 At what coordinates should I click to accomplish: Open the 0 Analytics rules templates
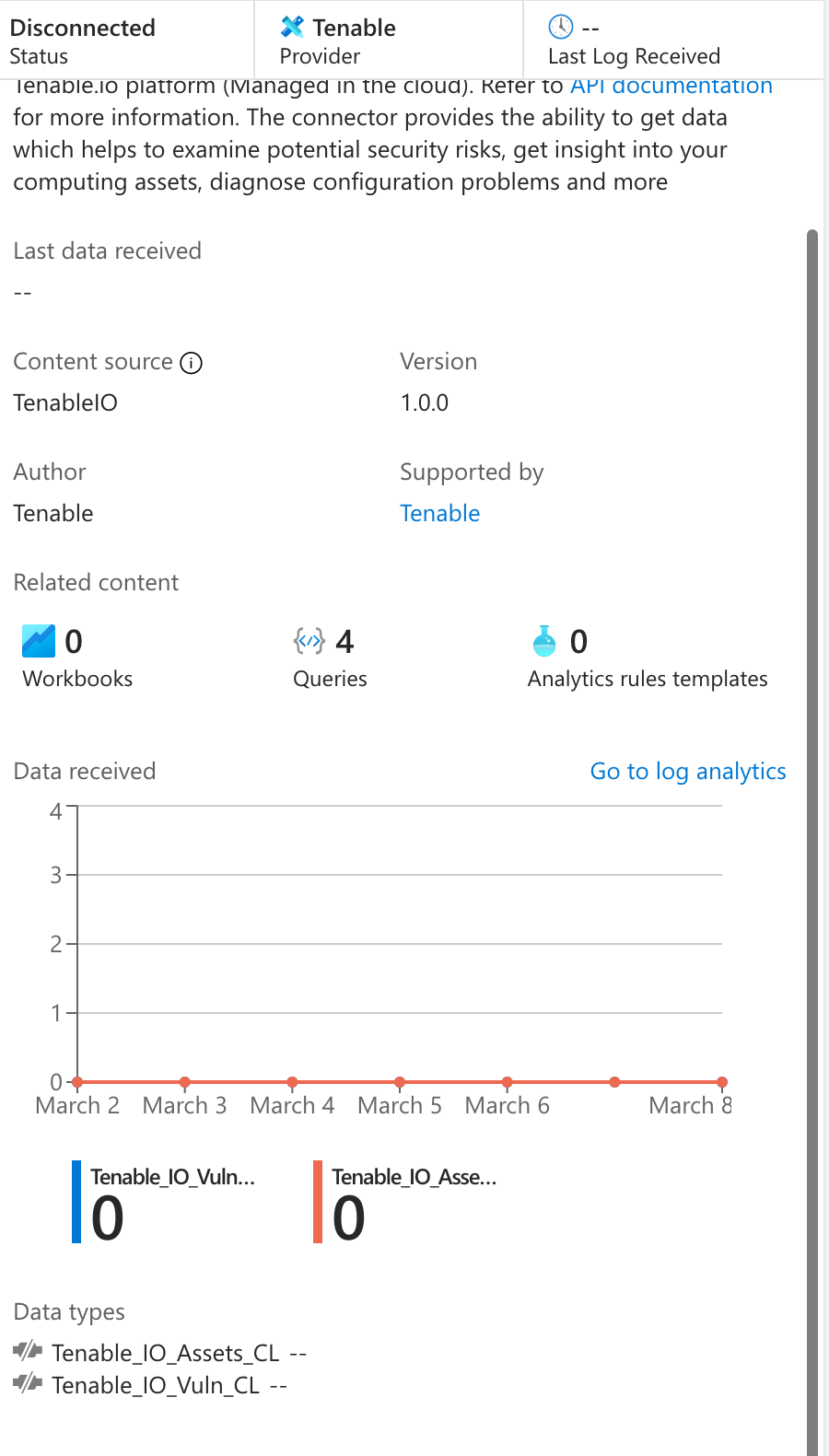[x=648, y=658]
